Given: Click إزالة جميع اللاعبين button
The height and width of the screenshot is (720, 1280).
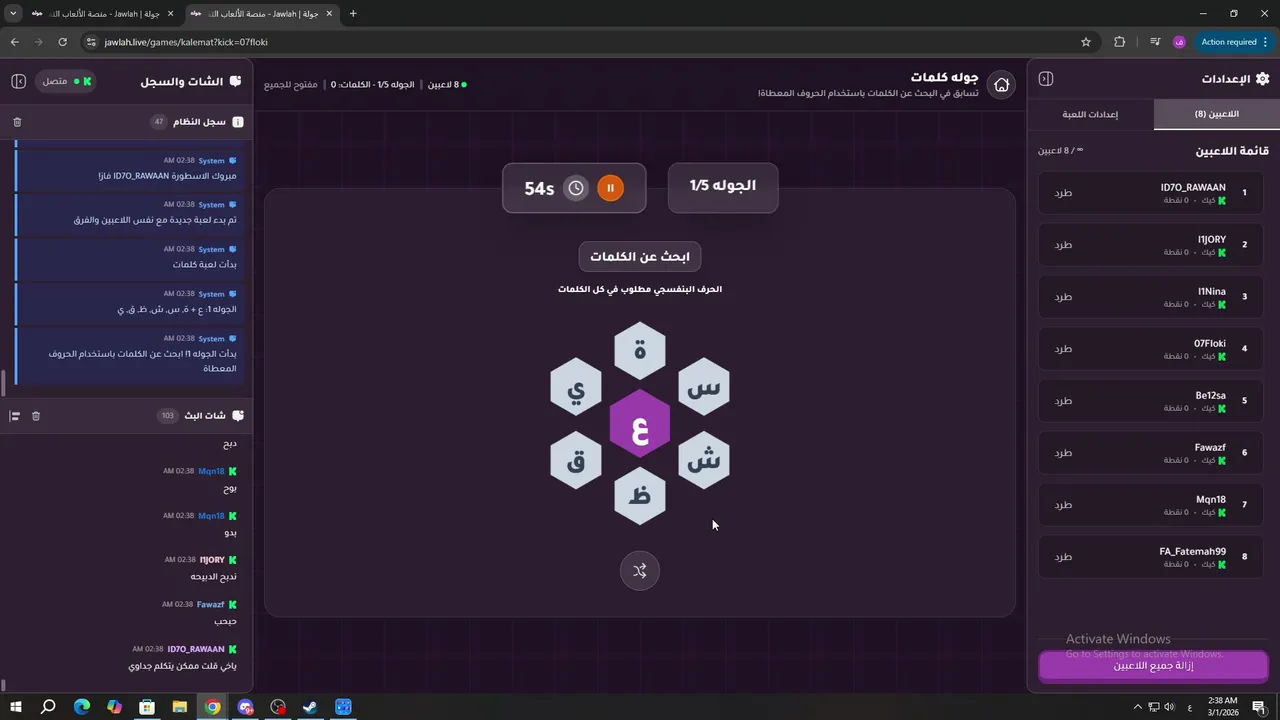Looking at the screenshot, I should (1153, 666).
